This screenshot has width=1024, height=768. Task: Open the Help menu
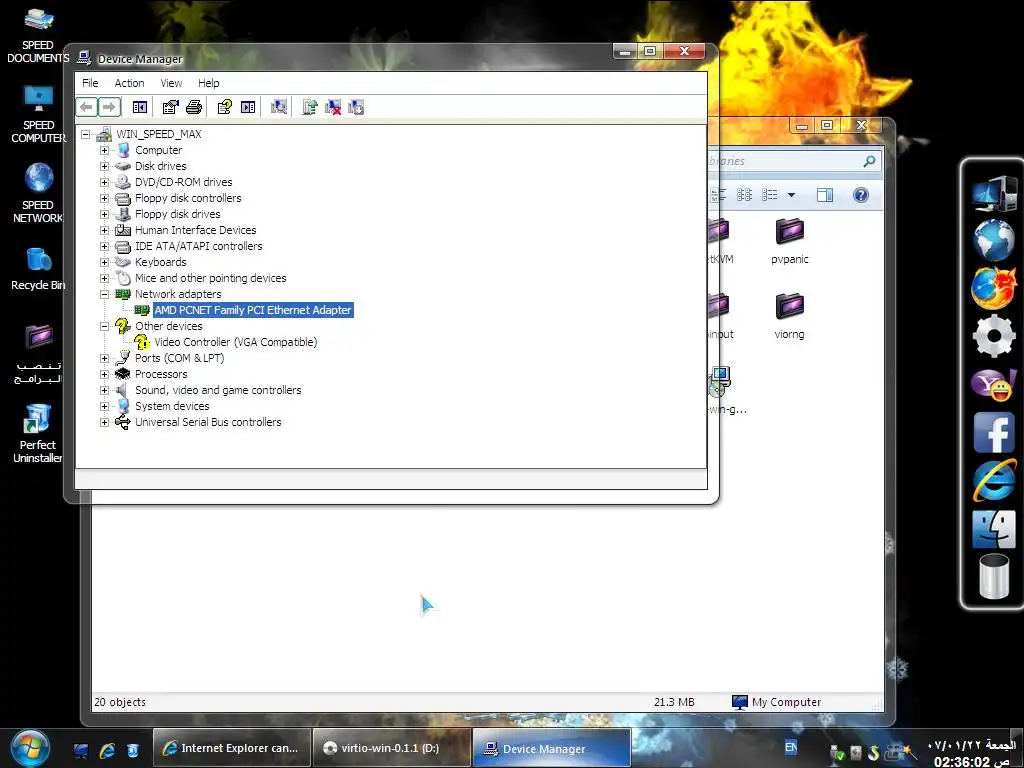(209, 83)
